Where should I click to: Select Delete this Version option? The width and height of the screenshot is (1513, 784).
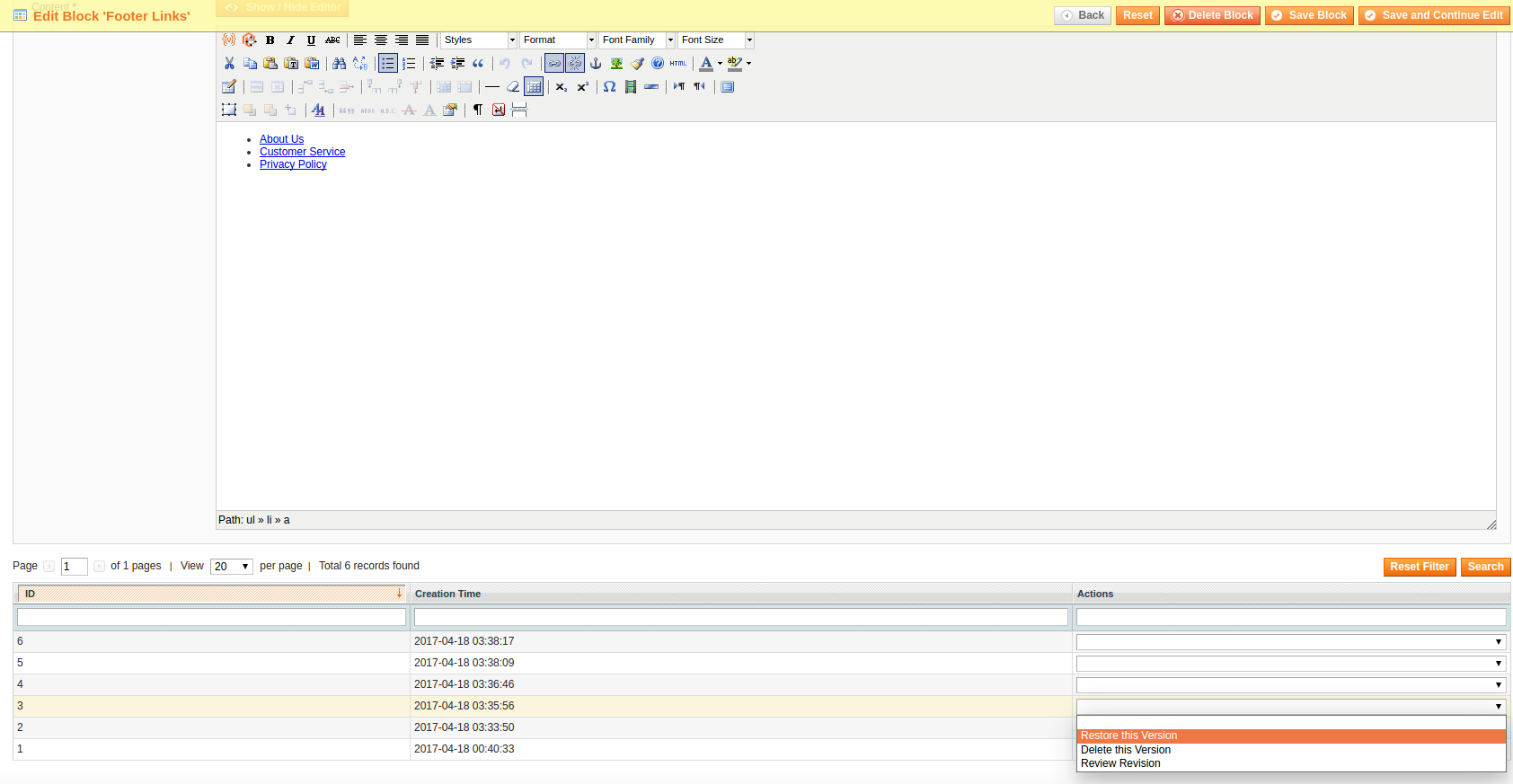(1126, 750)
